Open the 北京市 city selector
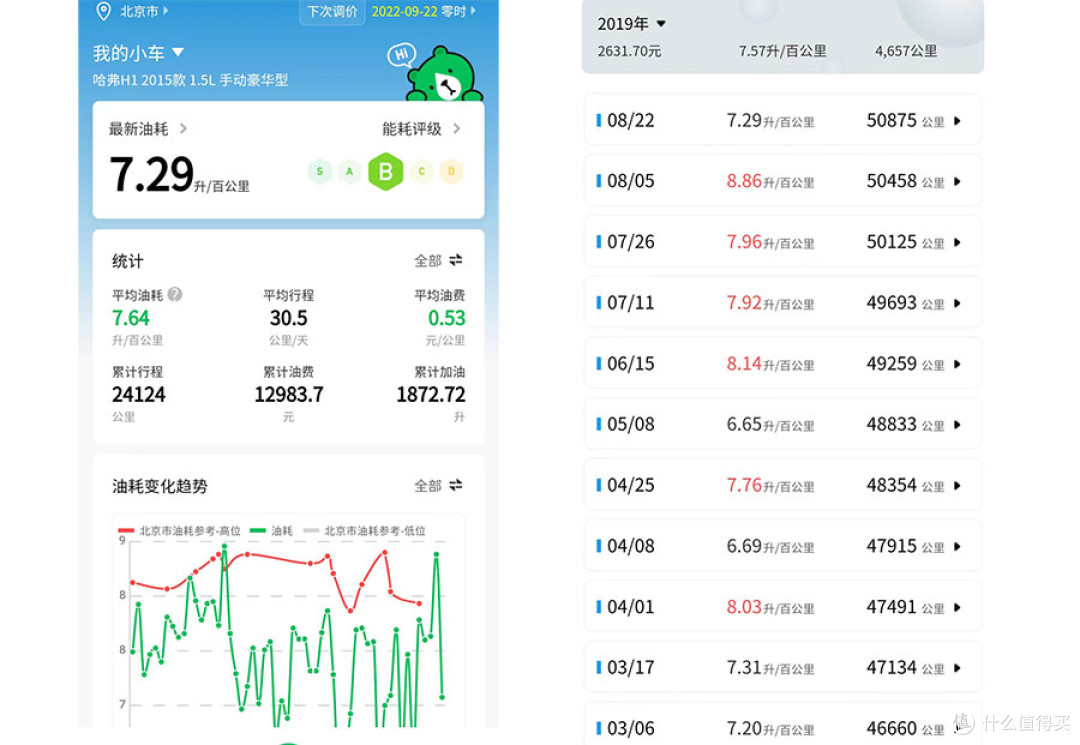1080x745 pixels. [143, 11]
